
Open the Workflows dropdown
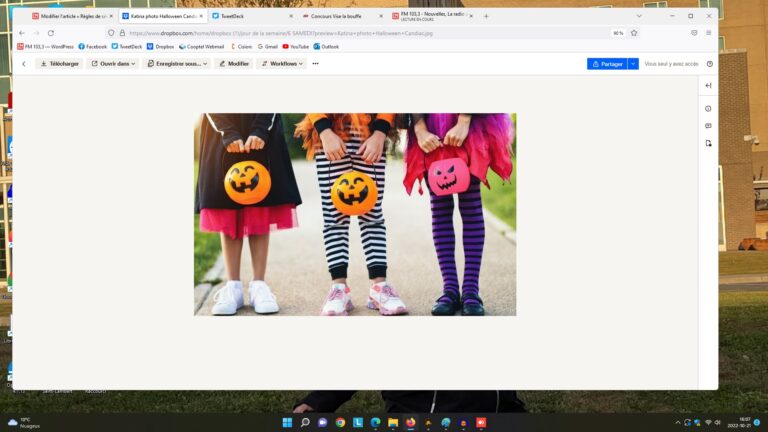pos(282,64)
